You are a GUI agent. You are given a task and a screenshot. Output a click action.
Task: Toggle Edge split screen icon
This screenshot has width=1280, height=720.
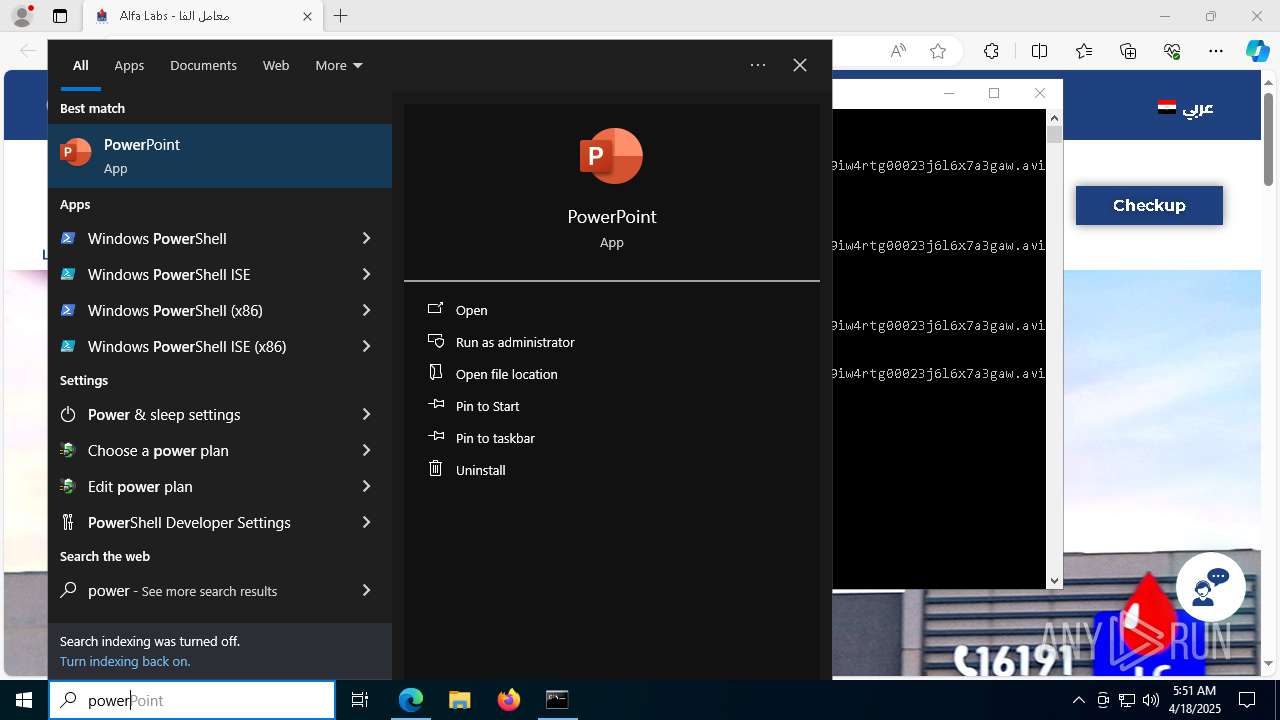(x=1039, y=51)
